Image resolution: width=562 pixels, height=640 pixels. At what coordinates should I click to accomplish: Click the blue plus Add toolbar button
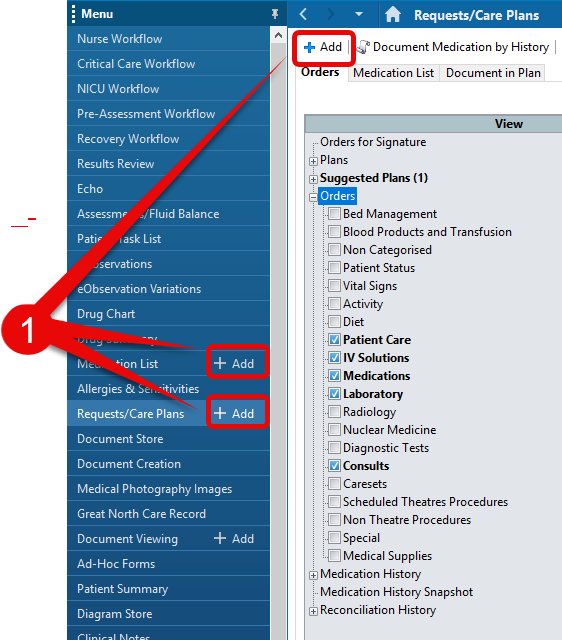pyautogui.click(x=323, y=47)
